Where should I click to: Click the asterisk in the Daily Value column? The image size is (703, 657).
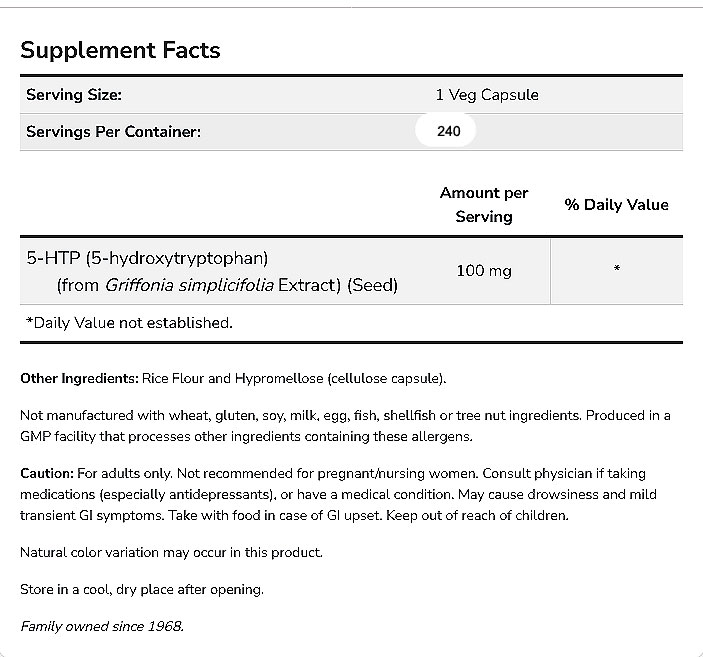(617, 270)
